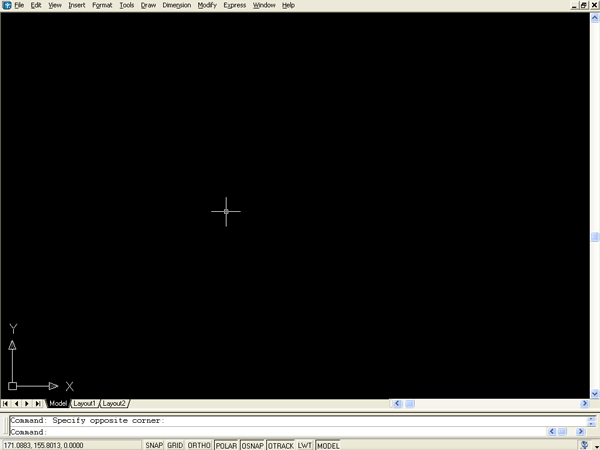
Task: Toggle OSNAP object snap button
Action: pos(252,445)
